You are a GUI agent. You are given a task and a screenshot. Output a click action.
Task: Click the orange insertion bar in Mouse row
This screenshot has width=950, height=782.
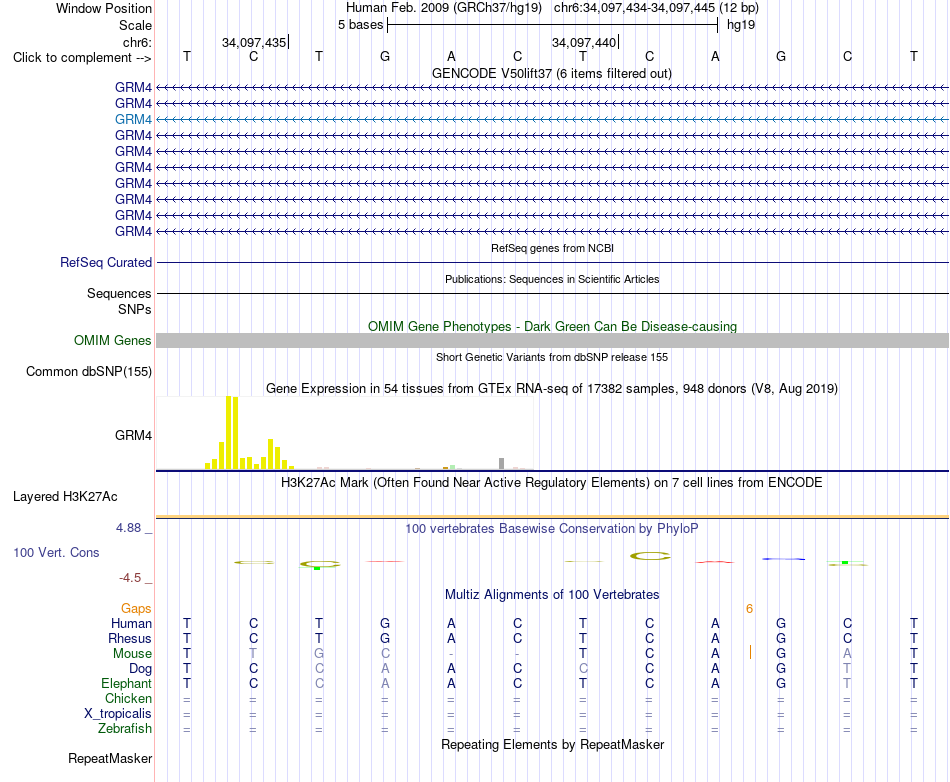point(751,652)
